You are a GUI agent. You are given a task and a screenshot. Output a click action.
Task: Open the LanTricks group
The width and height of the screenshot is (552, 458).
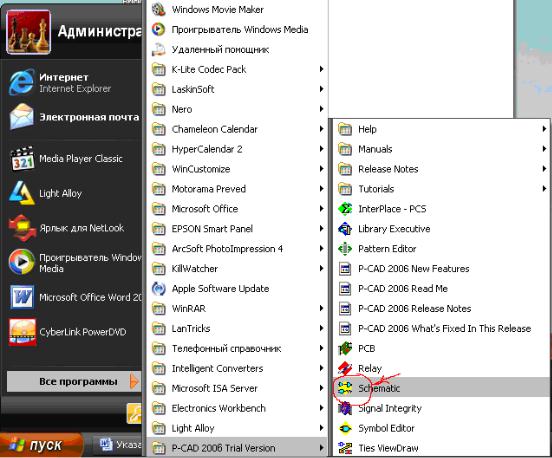pos(238,328)
